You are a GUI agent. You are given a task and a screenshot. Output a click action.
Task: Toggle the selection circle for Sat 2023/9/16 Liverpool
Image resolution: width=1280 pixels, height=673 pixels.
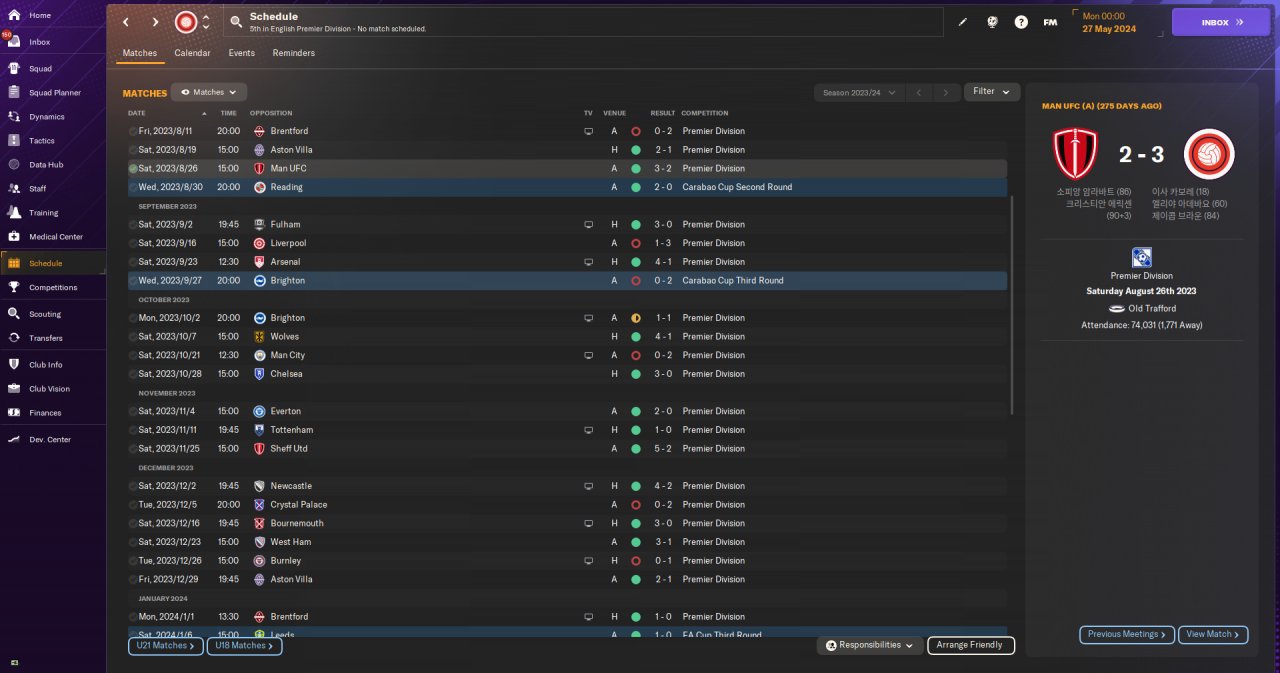(x=133, y=243)
